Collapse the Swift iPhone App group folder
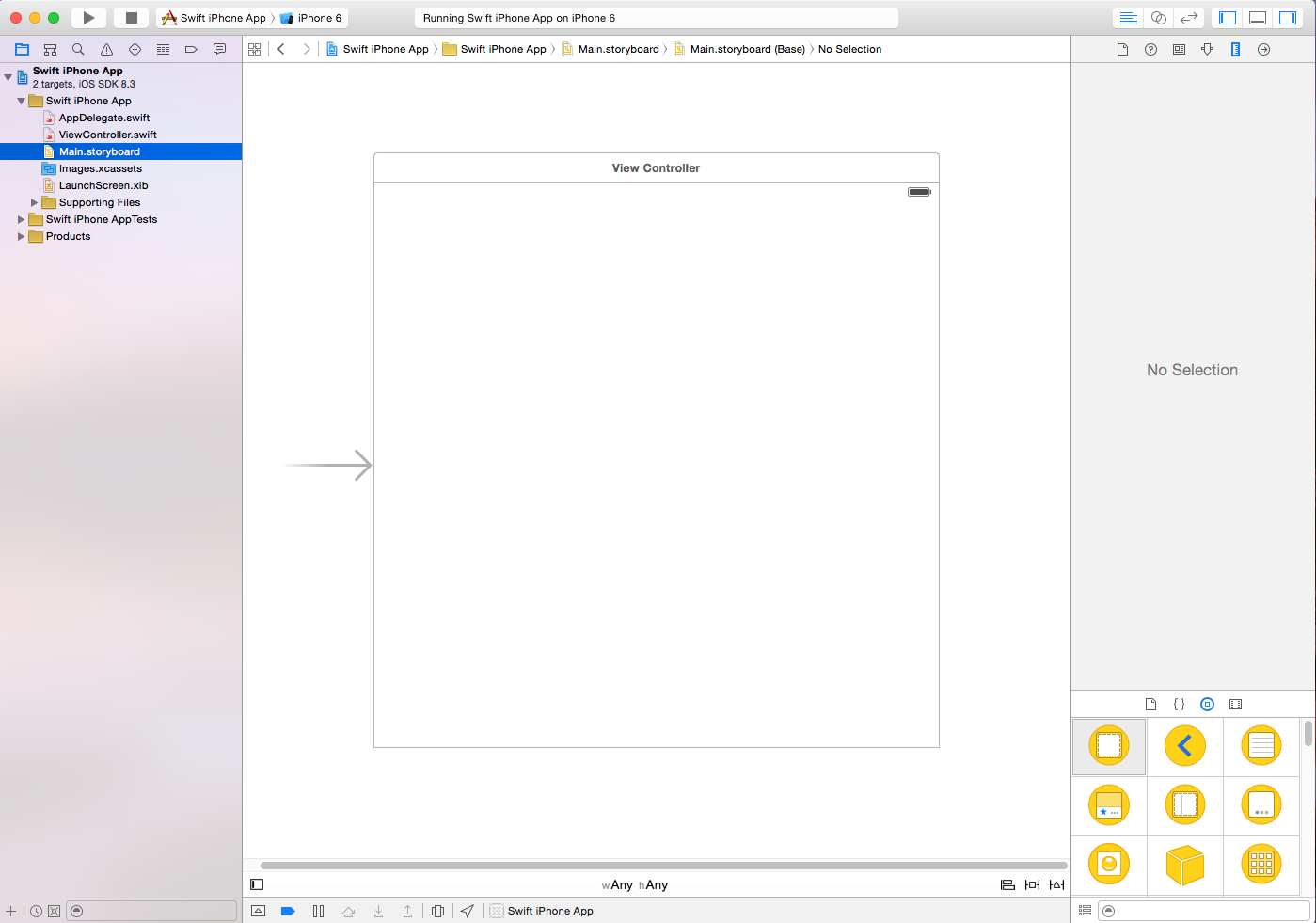 click(21, 101)
